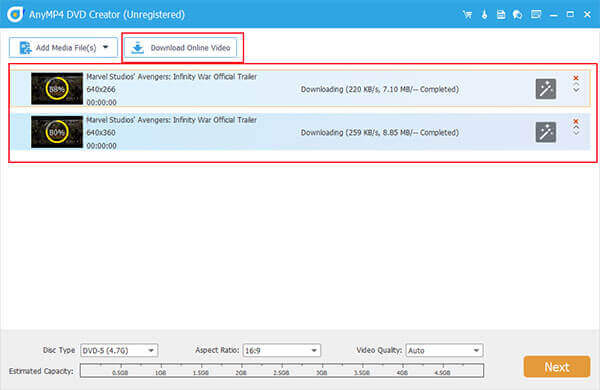600x390 pixels.
Task: Click the Add Media File(s) button
Action: point(57,48)
